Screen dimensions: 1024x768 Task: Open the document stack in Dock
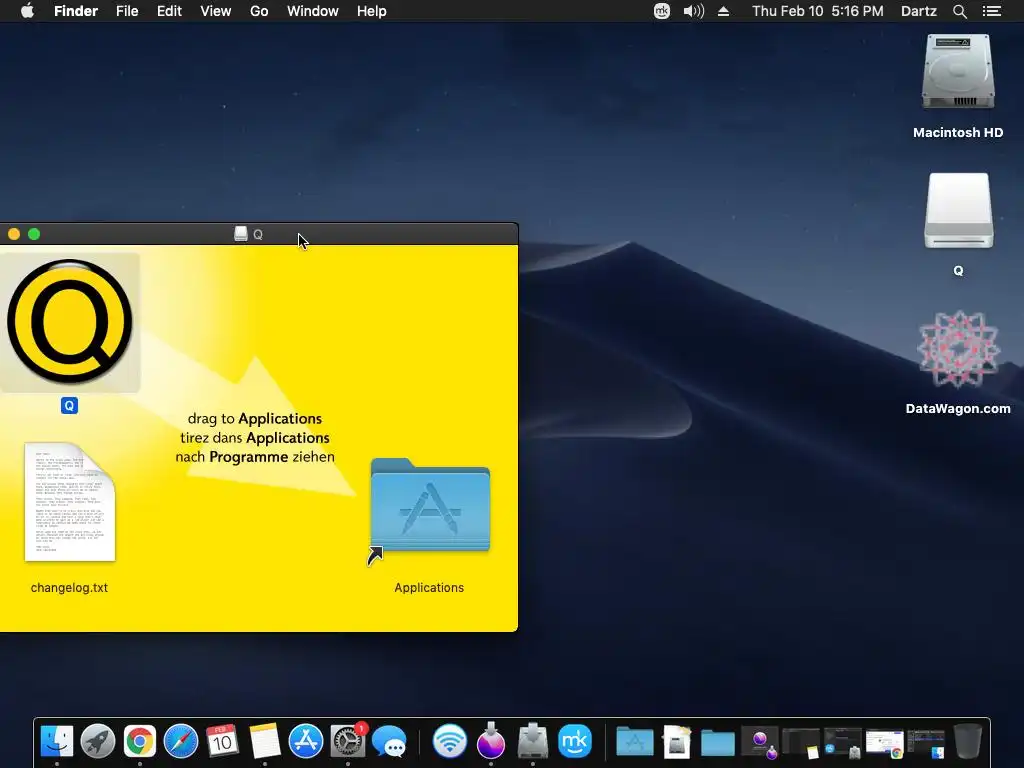coord(677,741)
